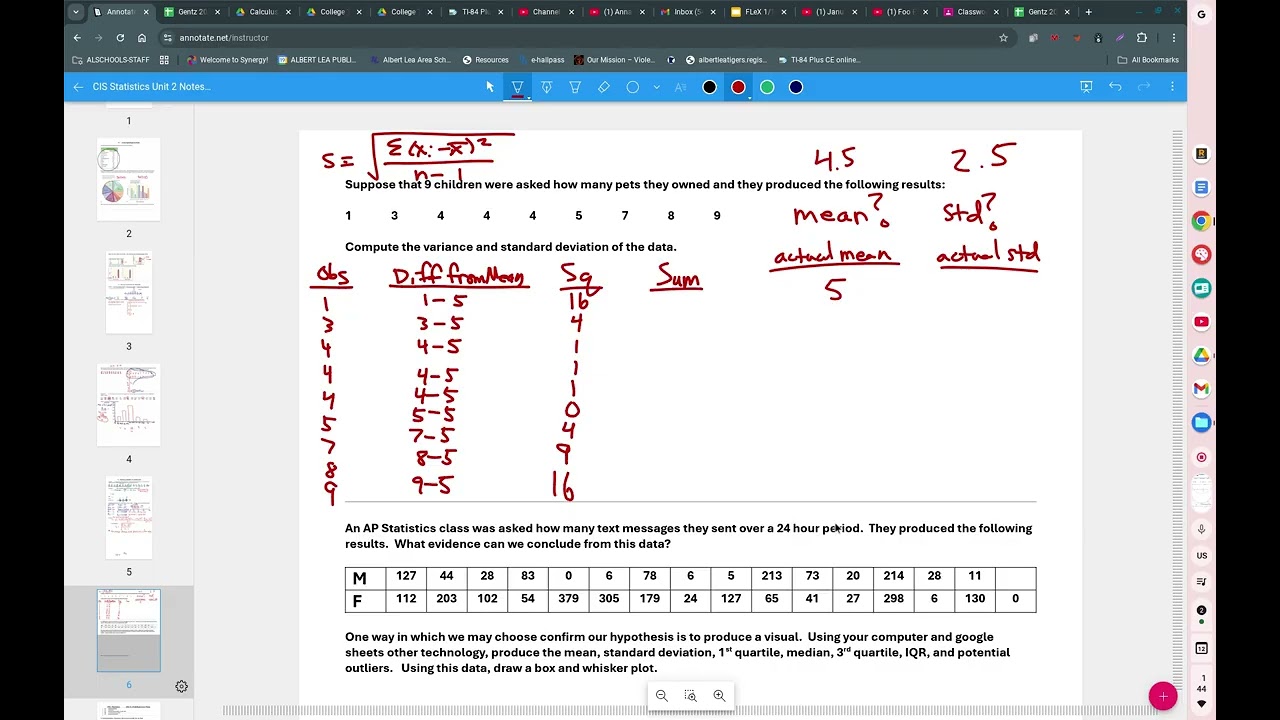Screen dimensions: 1280x720
Task: Open the ALBERT LEA PUBLI... bookmark
Action: coord(316,60)
